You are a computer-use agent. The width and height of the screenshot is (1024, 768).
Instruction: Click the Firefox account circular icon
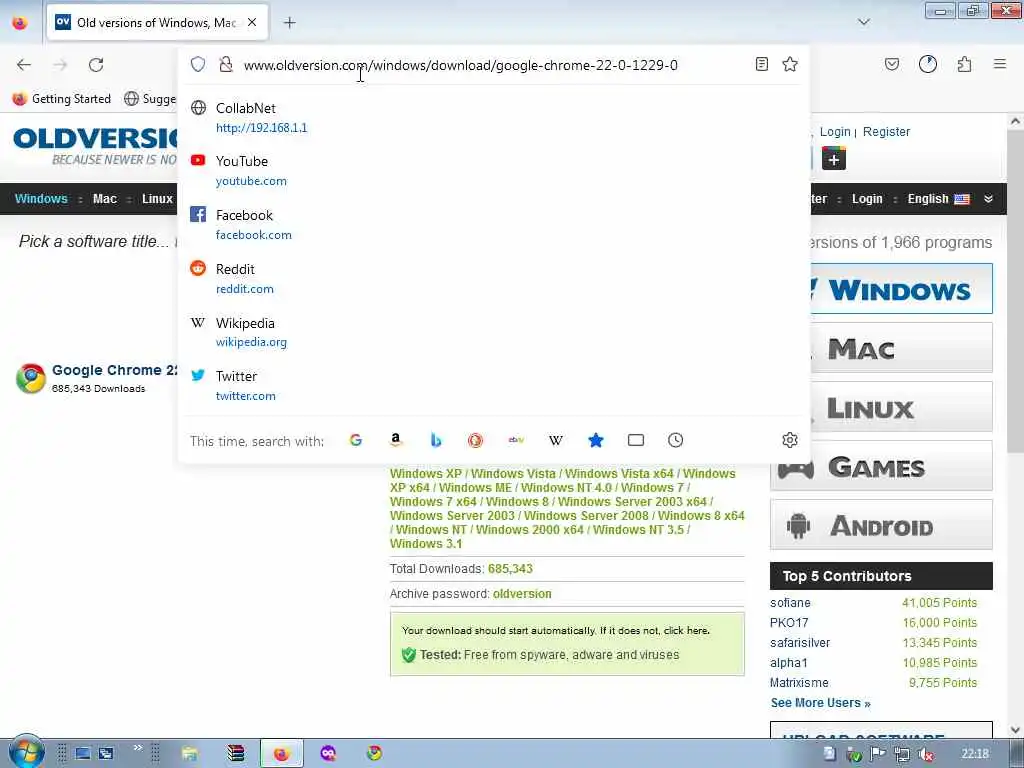click(x=927, y=64)
